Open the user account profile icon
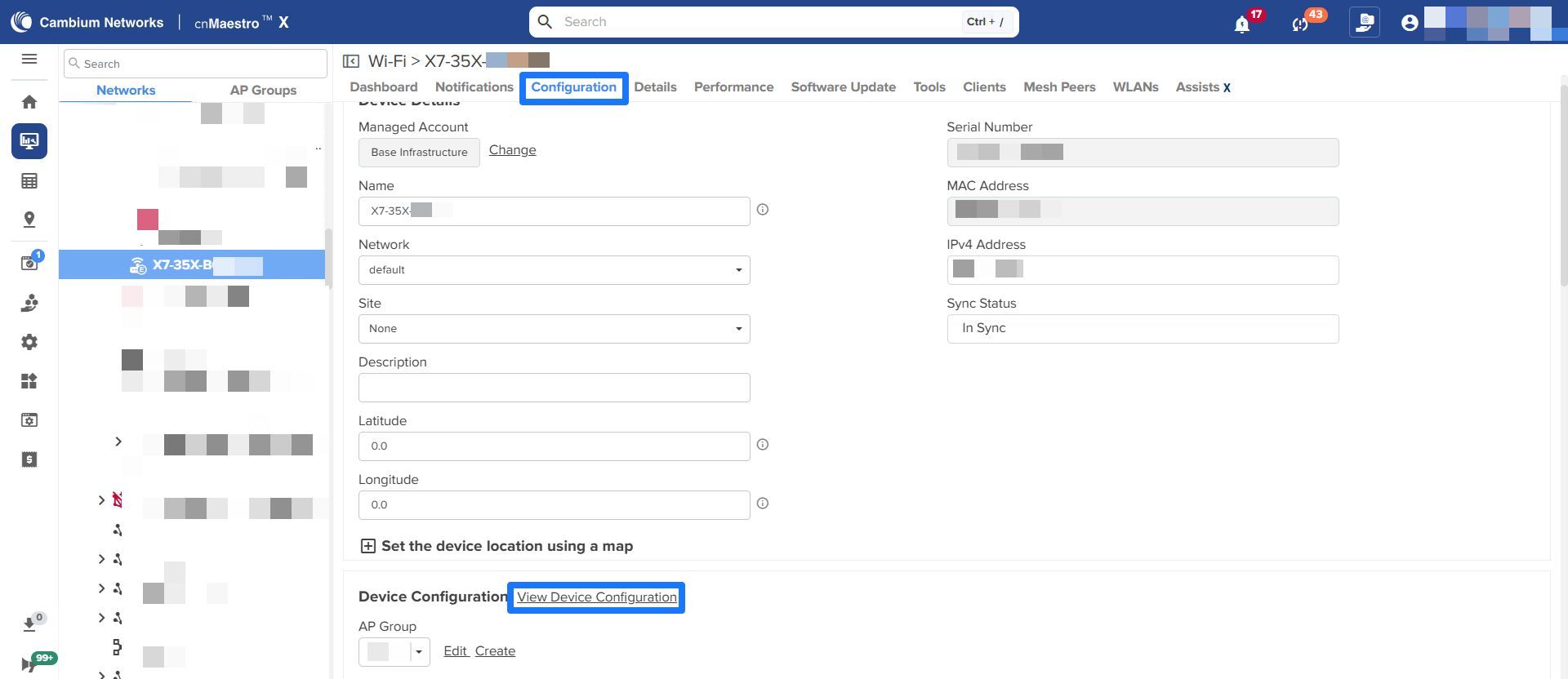Screen dimensions: 1568x679 click(x=1409, y=23)
